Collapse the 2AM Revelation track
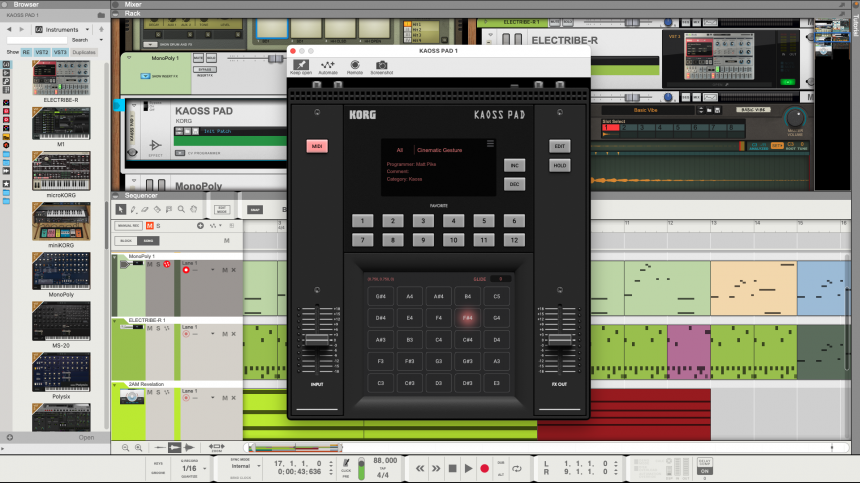The image size is (860, 483). pos(115,385)
